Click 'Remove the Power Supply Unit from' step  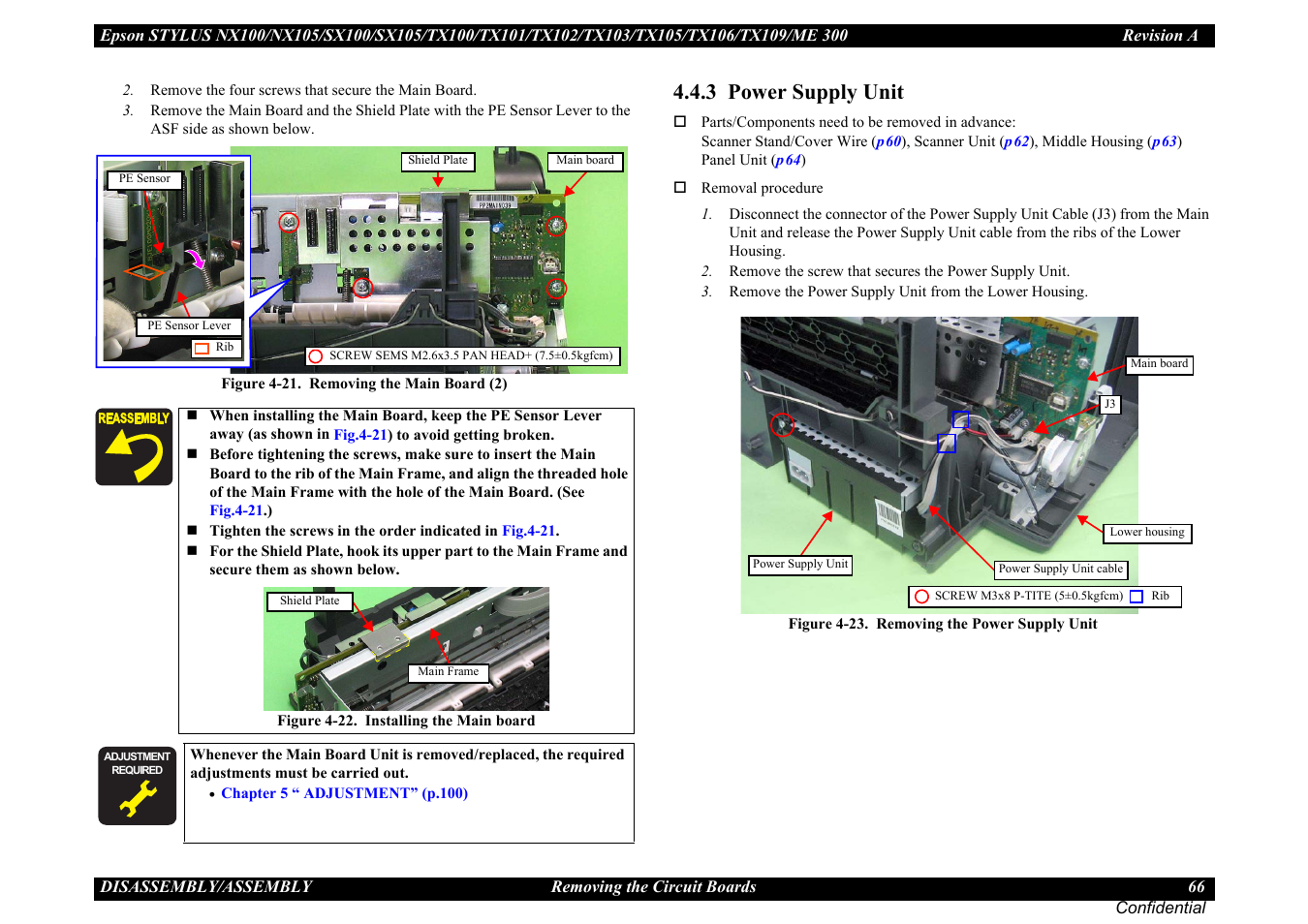pyautogui.click(x=908, y=292)
